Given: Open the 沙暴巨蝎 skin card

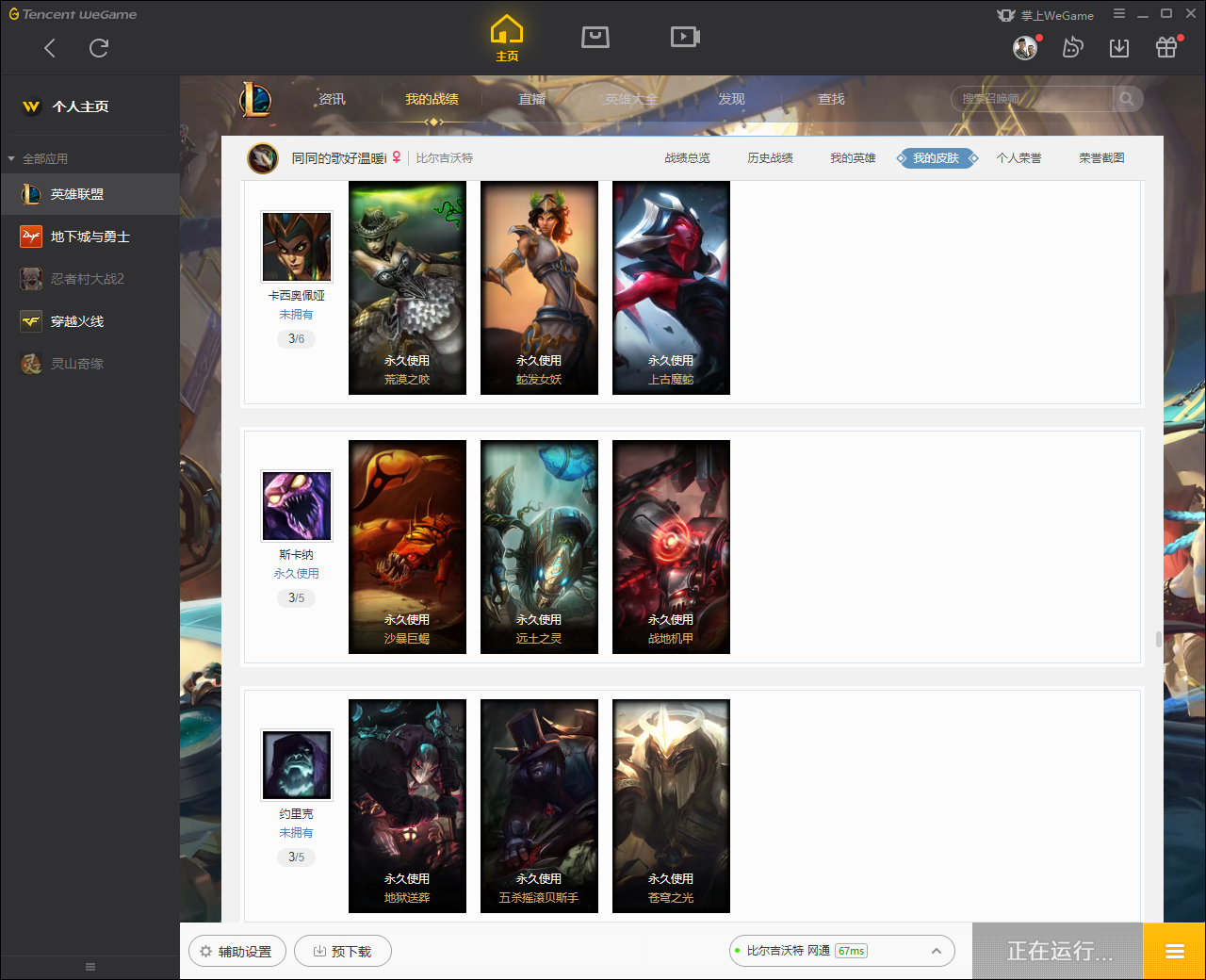Looking at the screenshot, I should pyautogui.click(x=407, y=547).
